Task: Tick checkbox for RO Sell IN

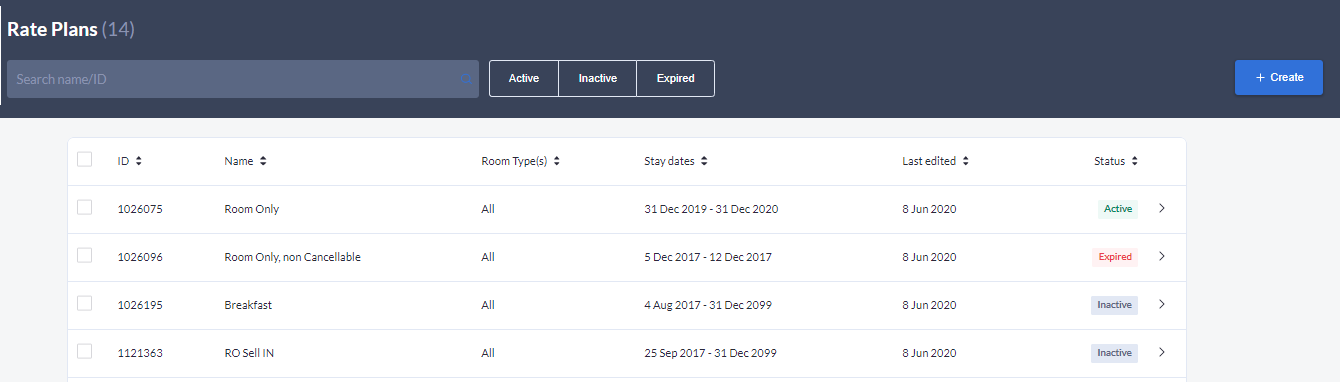Action: click(x=85, y=351)
